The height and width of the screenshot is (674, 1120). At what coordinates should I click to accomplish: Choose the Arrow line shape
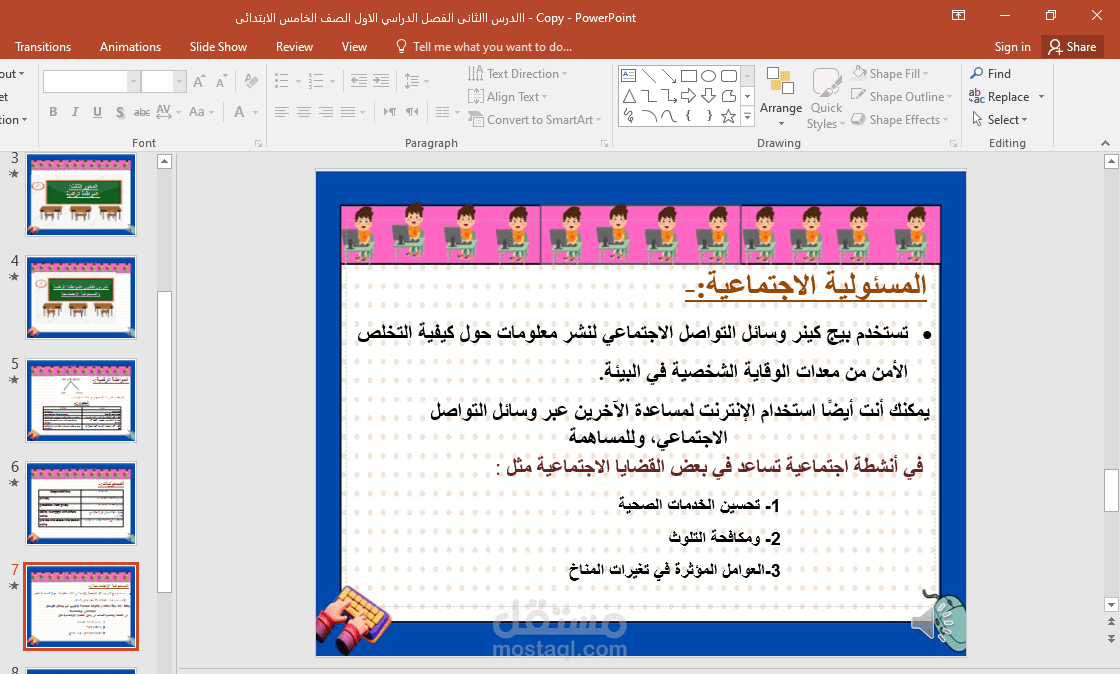click(x=669, y=76)
